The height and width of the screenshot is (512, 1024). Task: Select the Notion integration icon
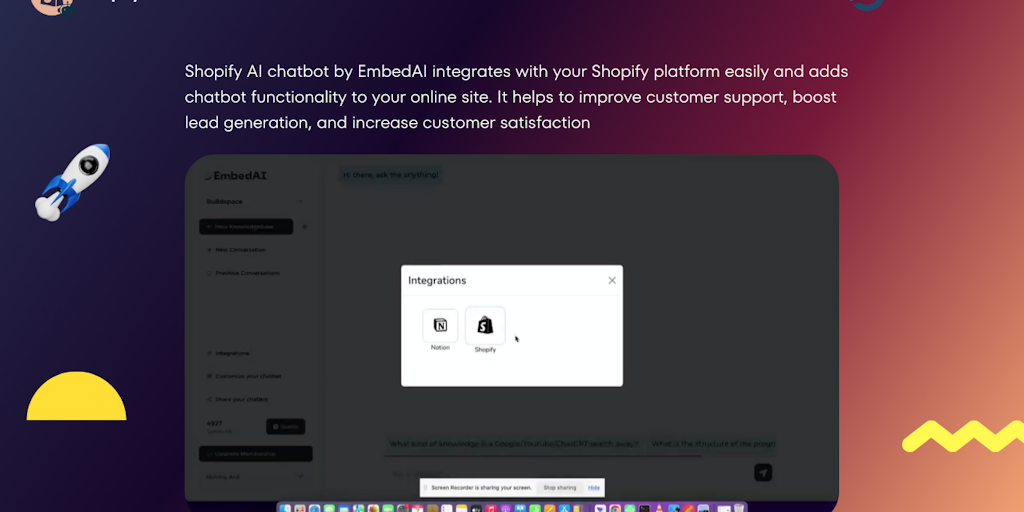click(440, 325)
